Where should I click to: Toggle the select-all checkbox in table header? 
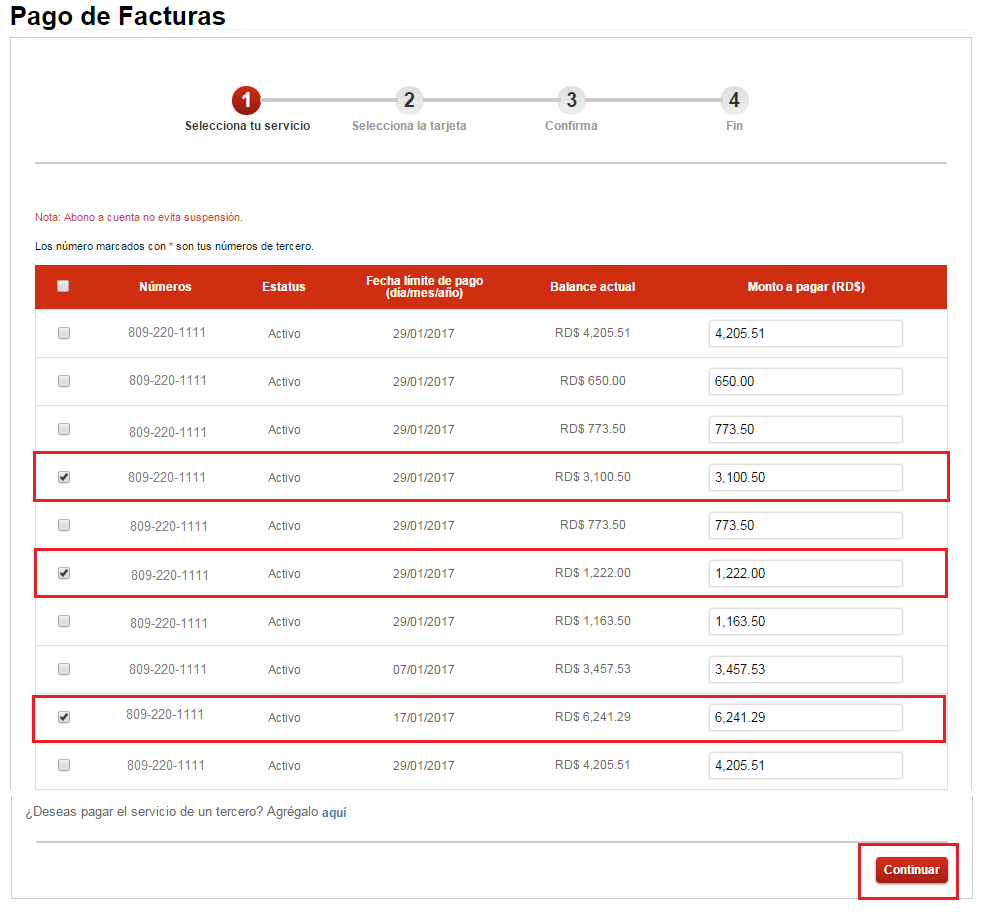pyautogui.click(x=63, y=286)
